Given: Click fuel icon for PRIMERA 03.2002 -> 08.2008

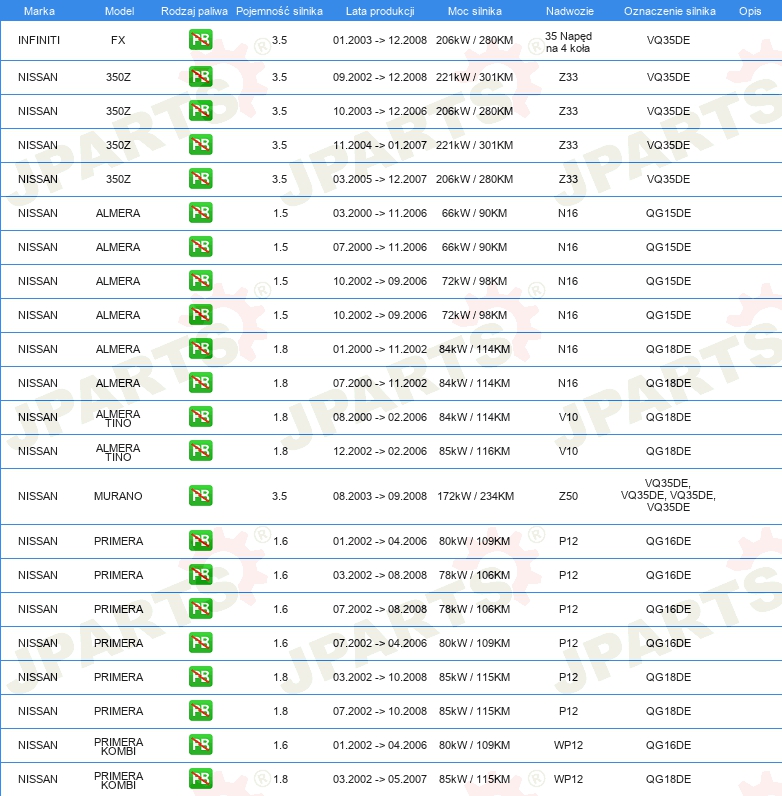Looking at the screenshot, I should coord(201,575).
